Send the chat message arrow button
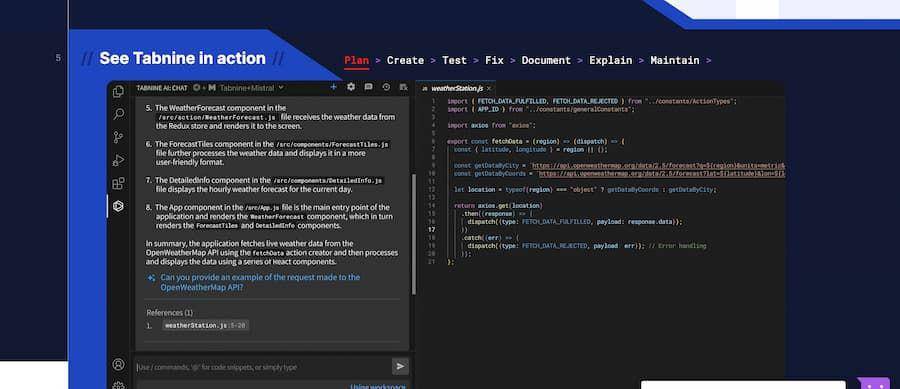 click(400, 366)
